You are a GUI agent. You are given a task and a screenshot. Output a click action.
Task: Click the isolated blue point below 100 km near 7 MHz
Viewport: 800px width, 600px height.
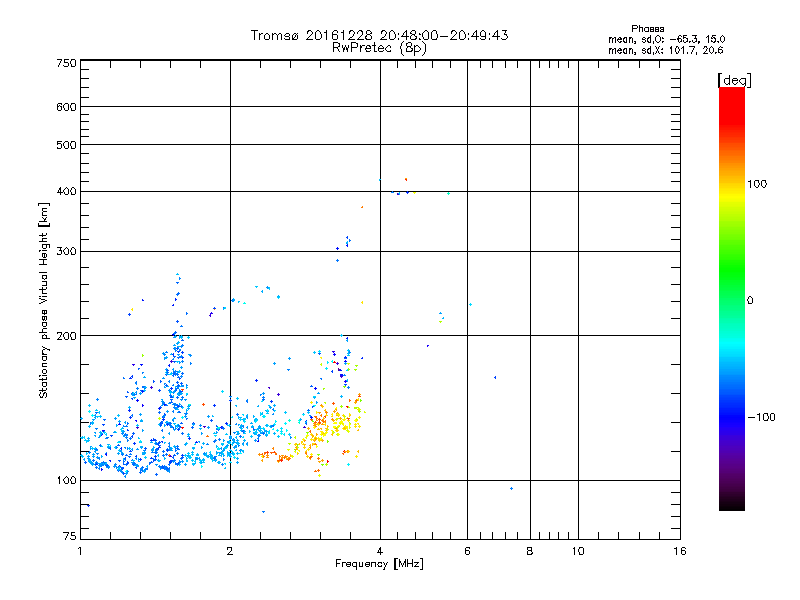tap(511, 489)
